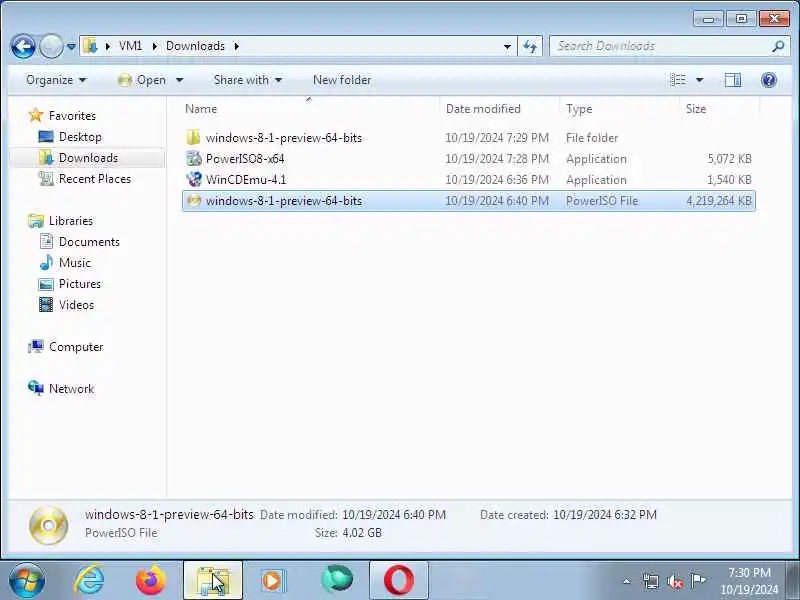Select the windows-8-1-preview-64-bits PowerISO file
800x600 pixels.
pos(468,201)
